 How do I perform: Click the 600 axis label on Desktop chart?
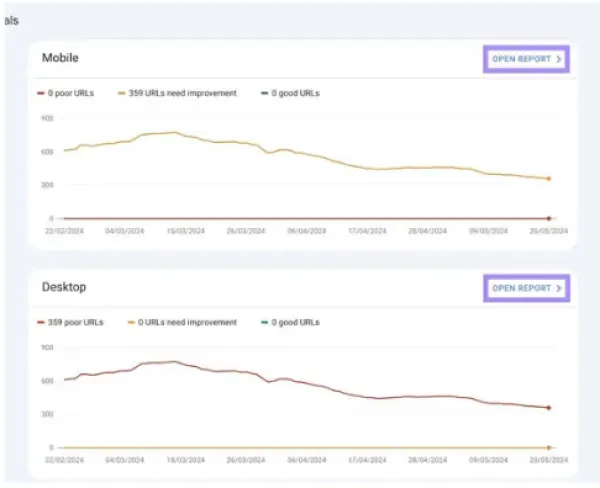47,381
